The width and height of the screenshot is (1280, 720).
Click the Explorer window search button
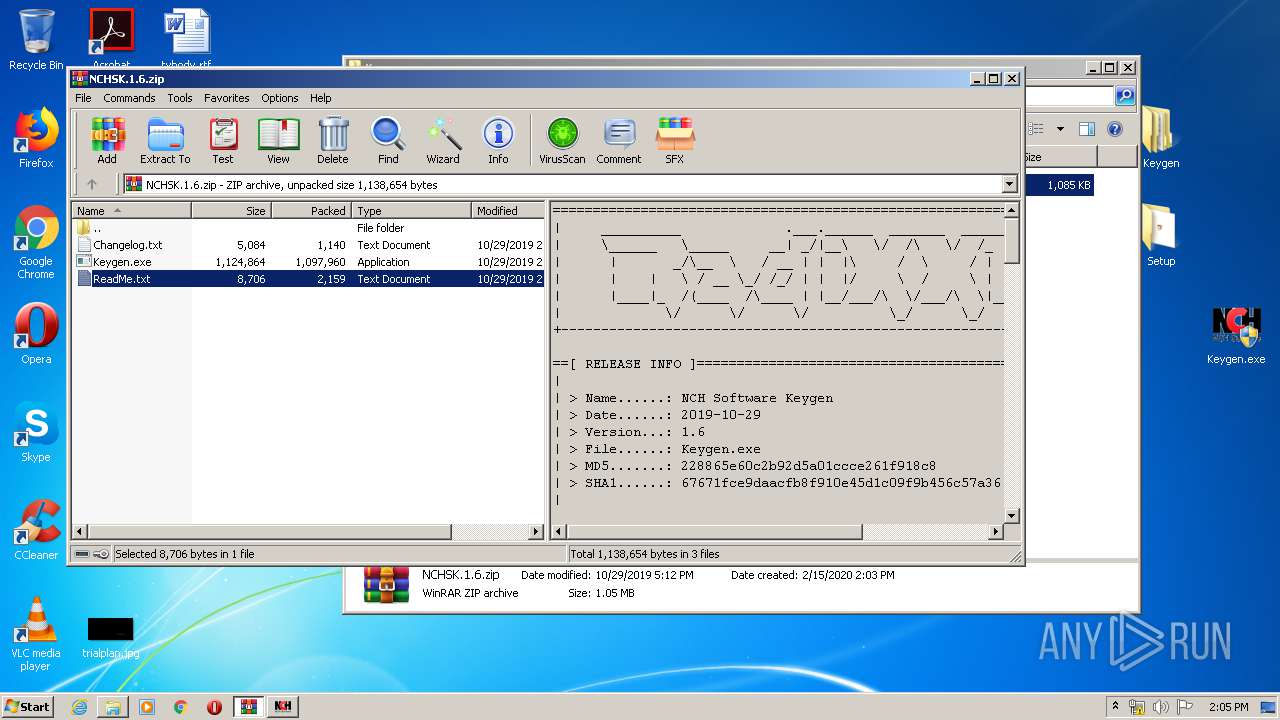(1125, 96)
